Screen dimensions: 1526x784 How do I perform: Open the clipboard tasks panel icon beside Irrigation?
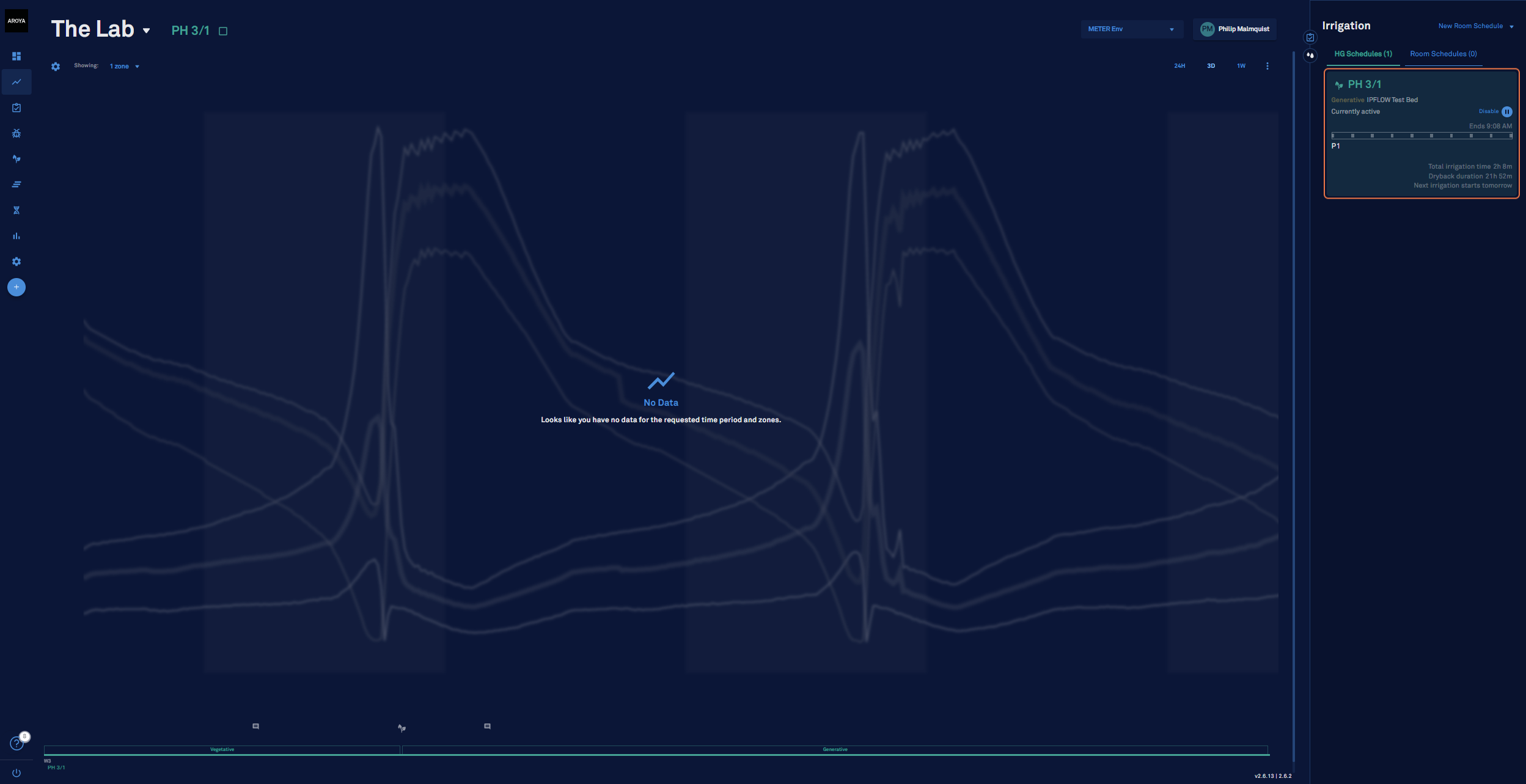[x=1310, y=37]
